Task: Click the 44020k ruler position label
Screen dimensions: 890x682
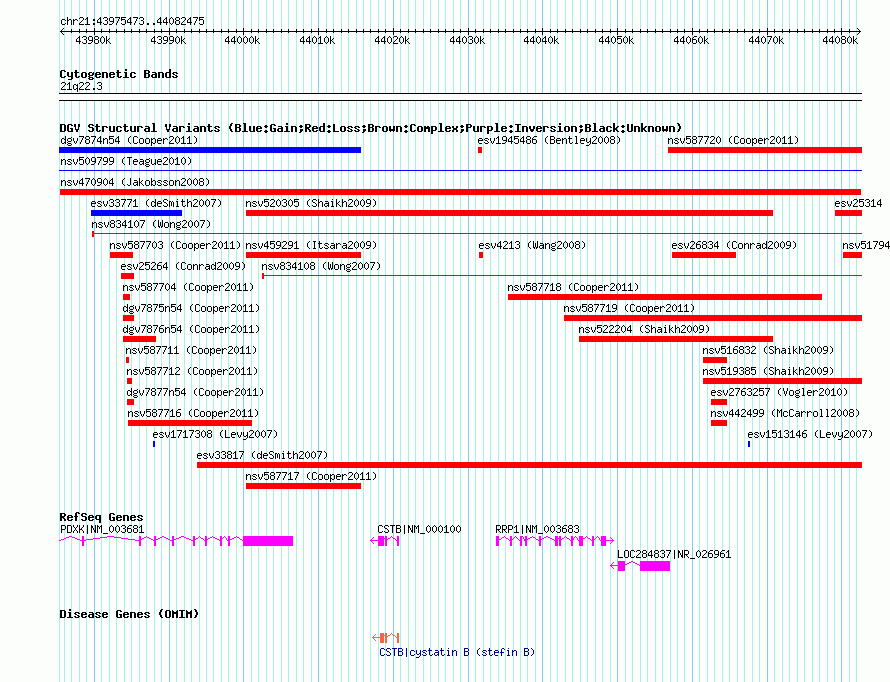Action: pyautogui.click(x=392, y=41)
